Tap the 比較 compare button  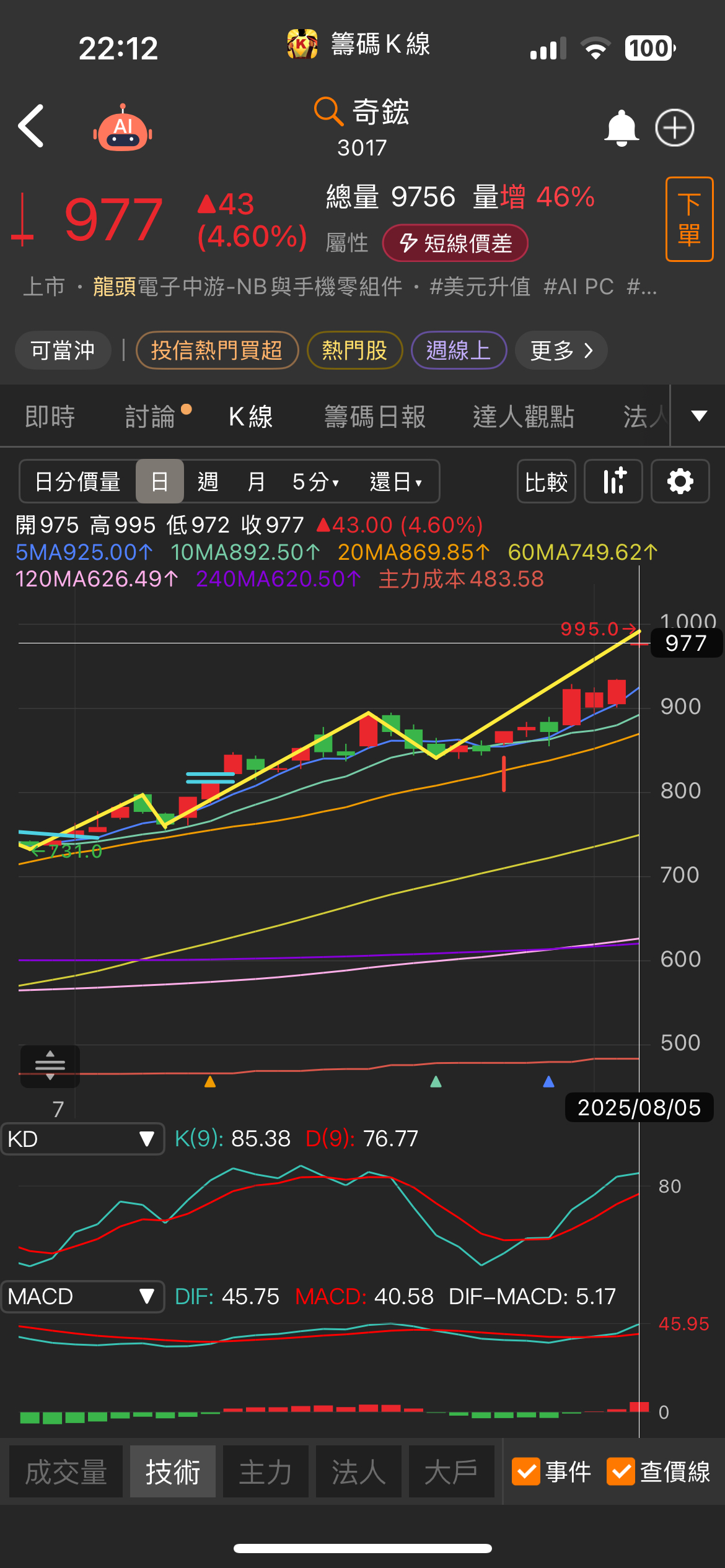(x=546, y=481)
